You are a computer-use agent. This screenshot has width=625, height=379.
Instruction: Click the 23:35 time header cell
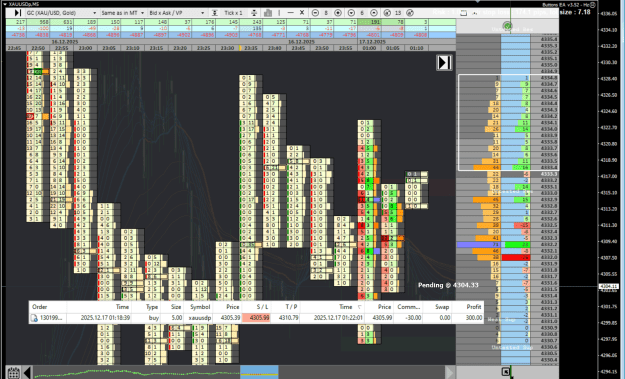coord(251,48)
